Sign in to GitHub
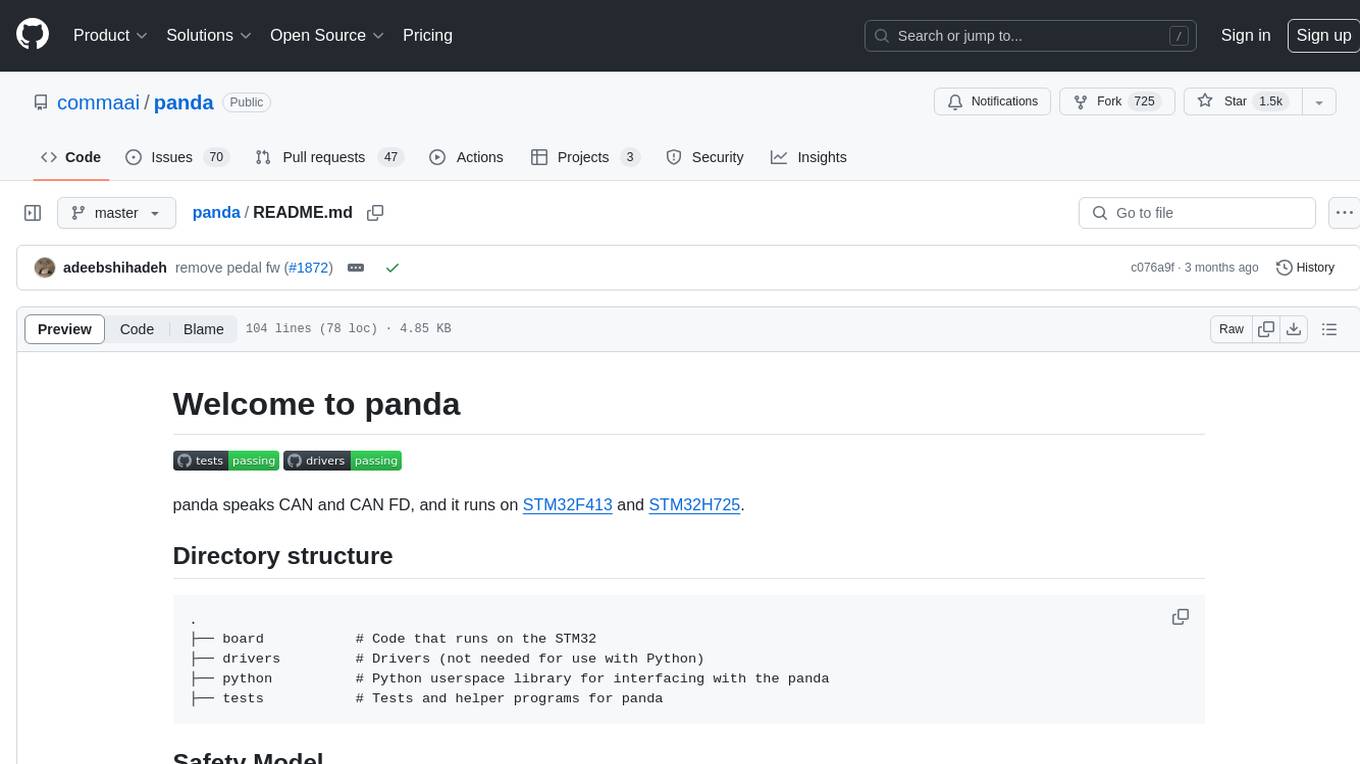The image size is (1360, 764). click(x=1245, y=35)
